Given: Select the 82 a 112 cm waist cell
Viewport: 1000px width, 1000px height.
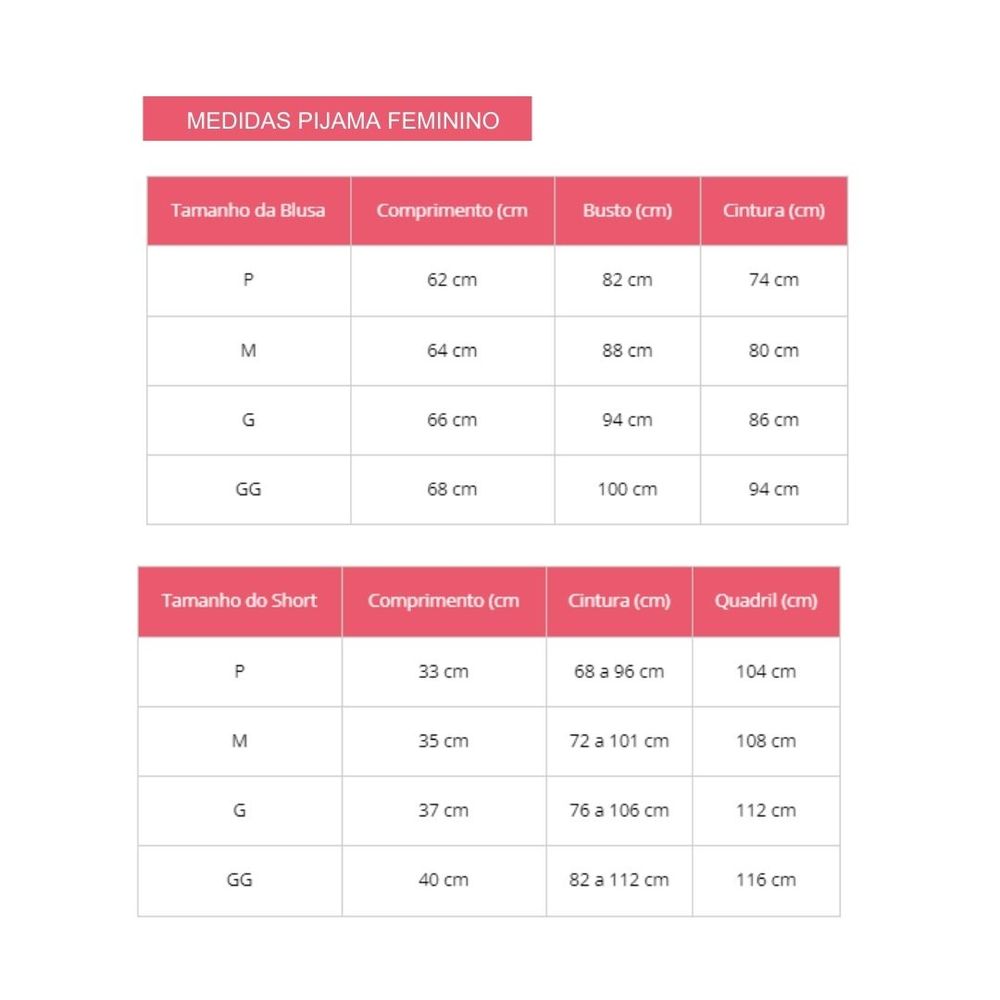Looking at the screenshot, I should (x=619, y=880).
